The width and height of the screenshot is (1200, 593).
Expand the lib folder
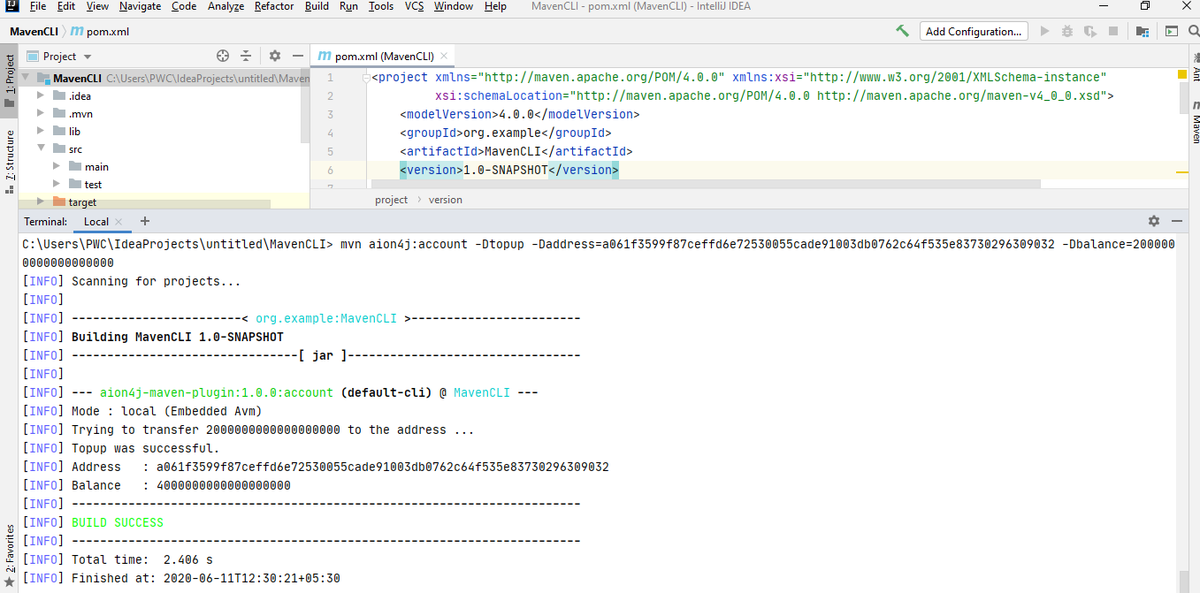[x=40, y=131]
